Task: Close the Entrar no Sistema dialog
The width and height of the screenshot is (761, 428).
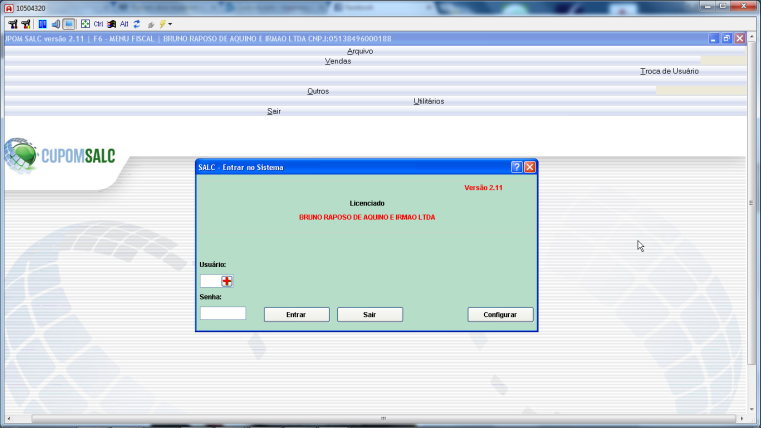Action: coord(529,167)
